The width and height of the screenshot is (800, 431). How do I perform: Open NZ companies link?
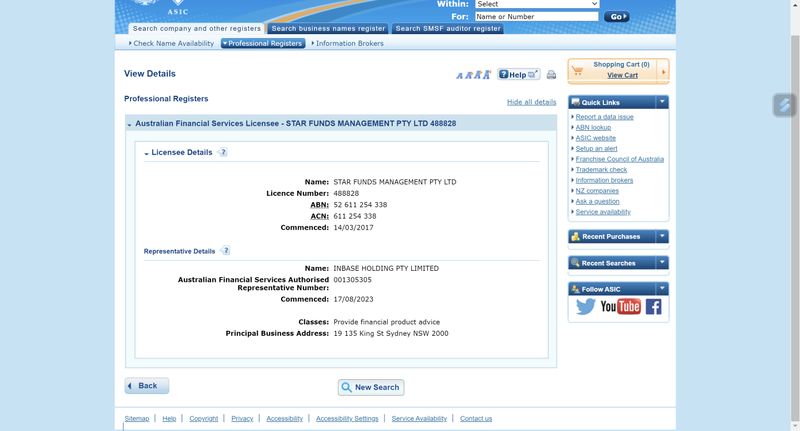coord(597,191)
